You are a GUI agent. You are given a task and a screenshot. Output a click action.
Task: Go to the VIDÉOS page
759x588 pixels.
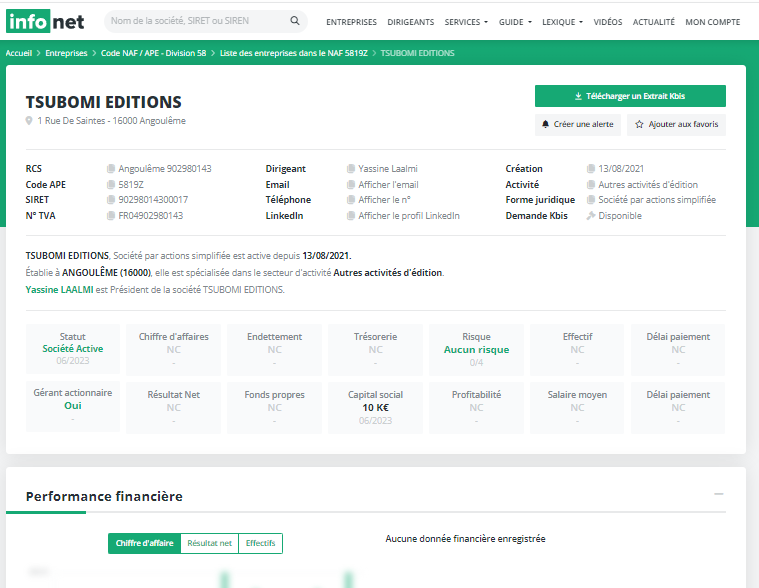tap(608, 22)
